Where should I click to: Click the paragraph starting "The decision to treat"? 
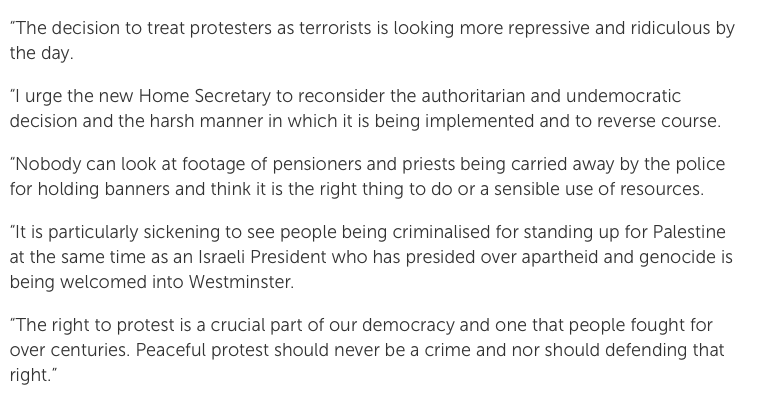click(372, 40)
